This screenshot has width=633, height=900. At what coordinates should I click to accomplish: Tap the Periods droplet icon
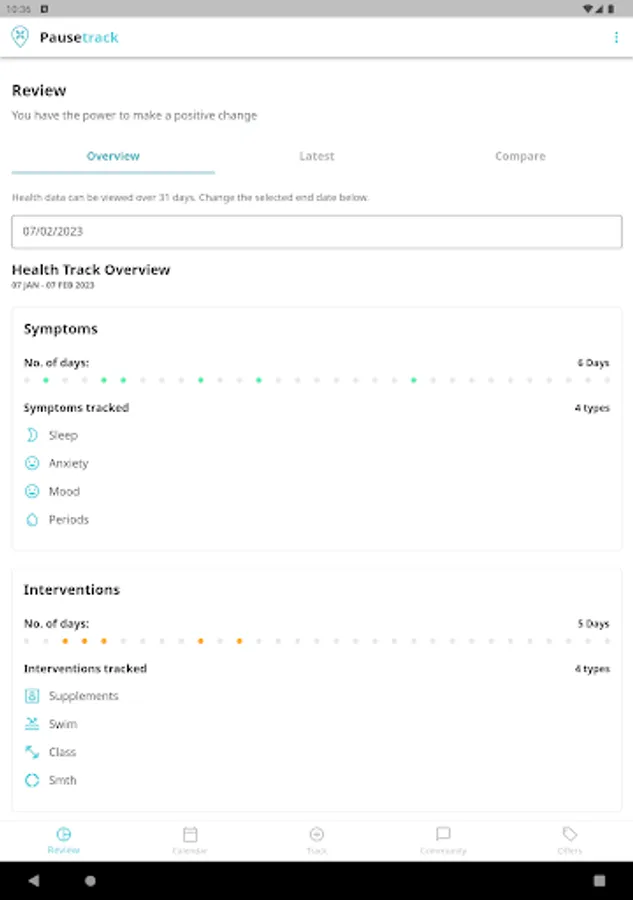32,519
